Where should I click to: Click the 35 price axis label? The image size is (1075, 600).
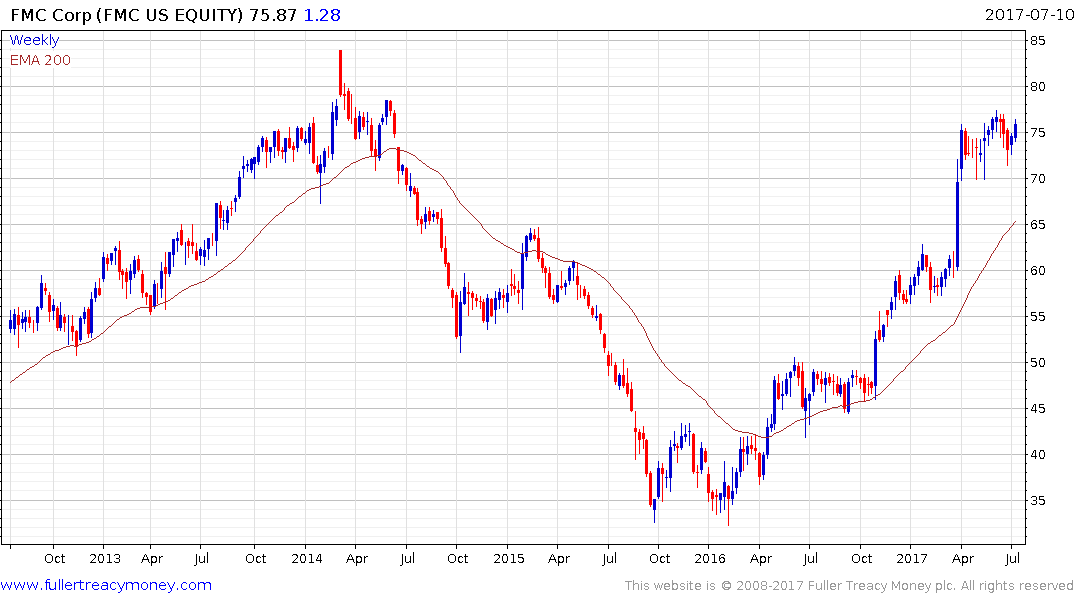point(1037,500)
